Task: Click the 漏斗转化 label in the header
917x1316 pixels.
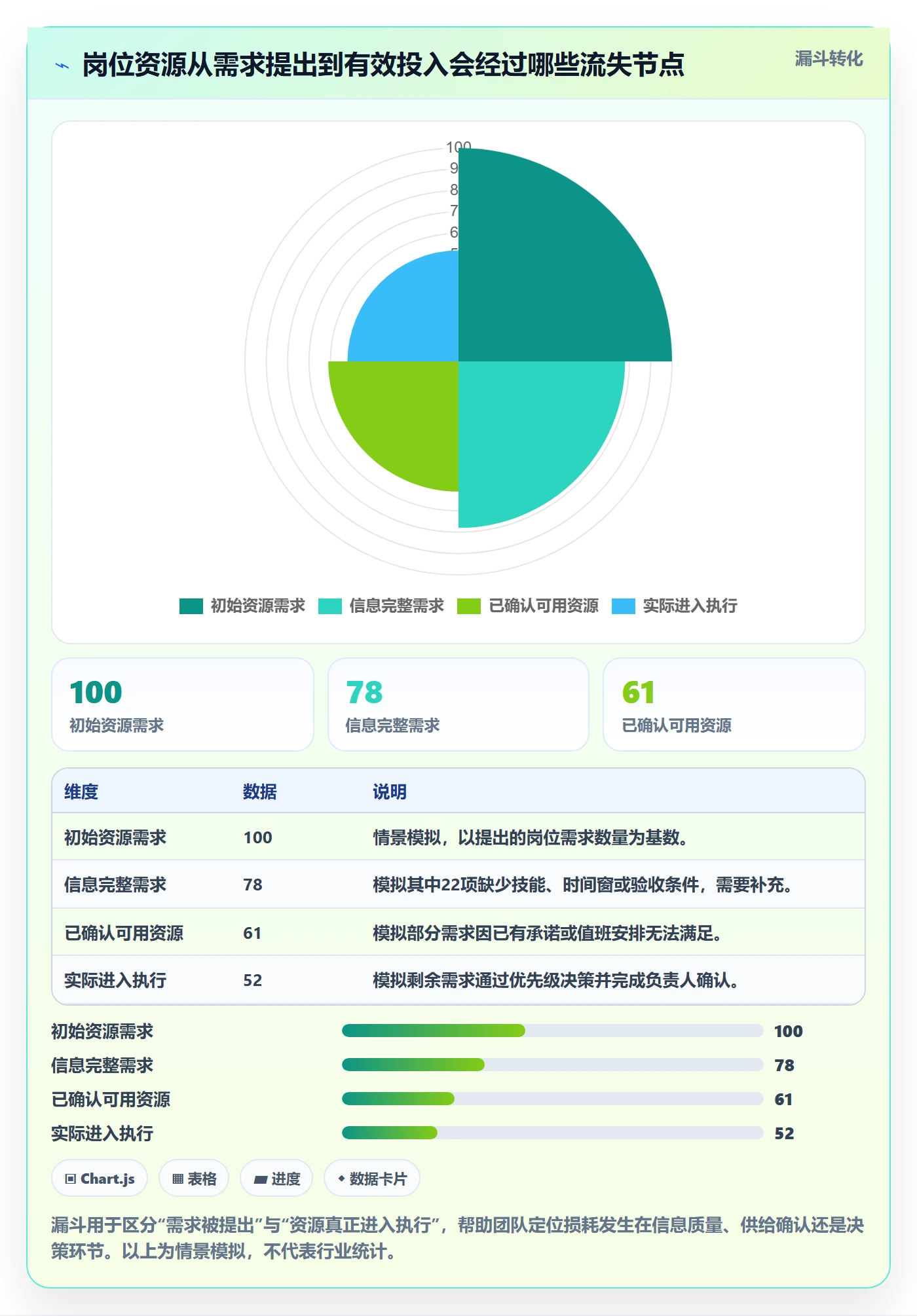Action: click(x=829, y=59)
